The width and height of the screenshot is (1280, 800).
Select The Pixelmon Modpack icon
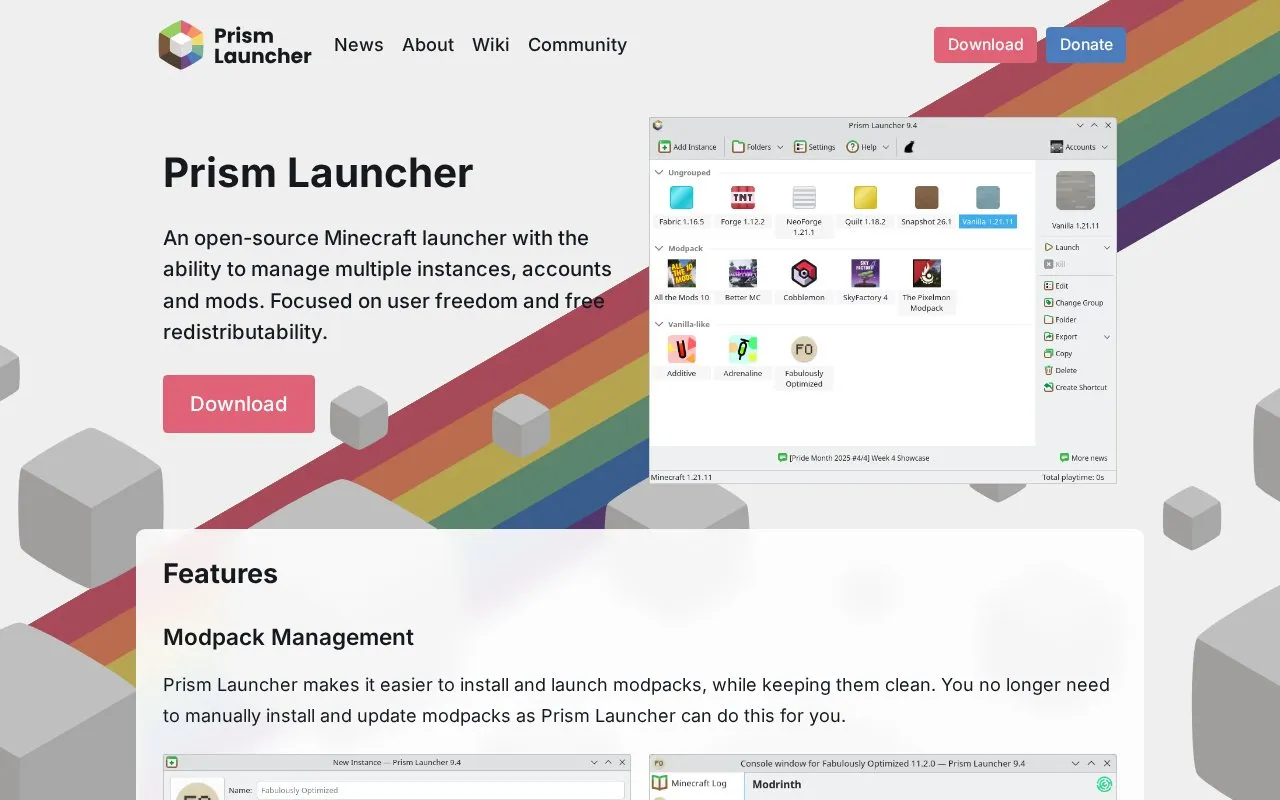tap(926, 273)
